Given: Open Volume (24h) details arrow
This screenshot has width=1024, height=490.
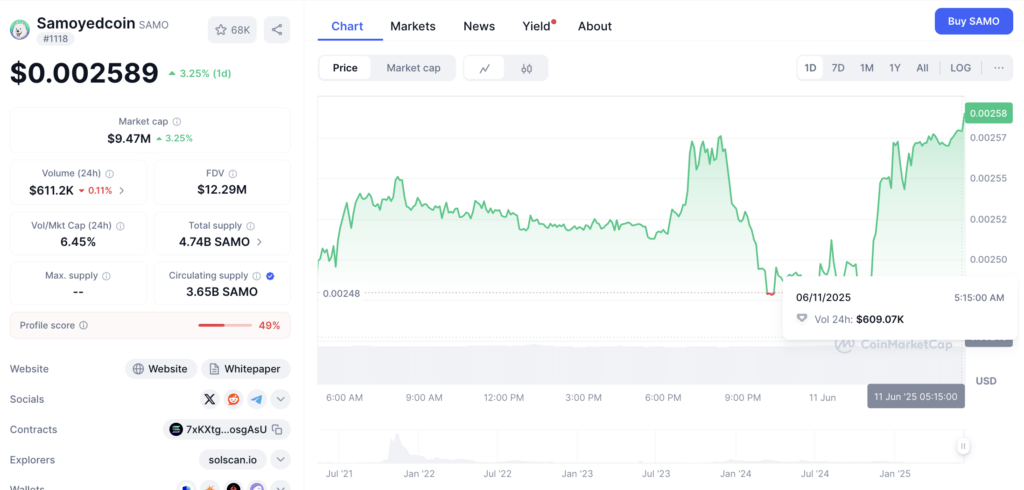Looking at the screenshot, I should pyautogui.click(x=122, y=191).
